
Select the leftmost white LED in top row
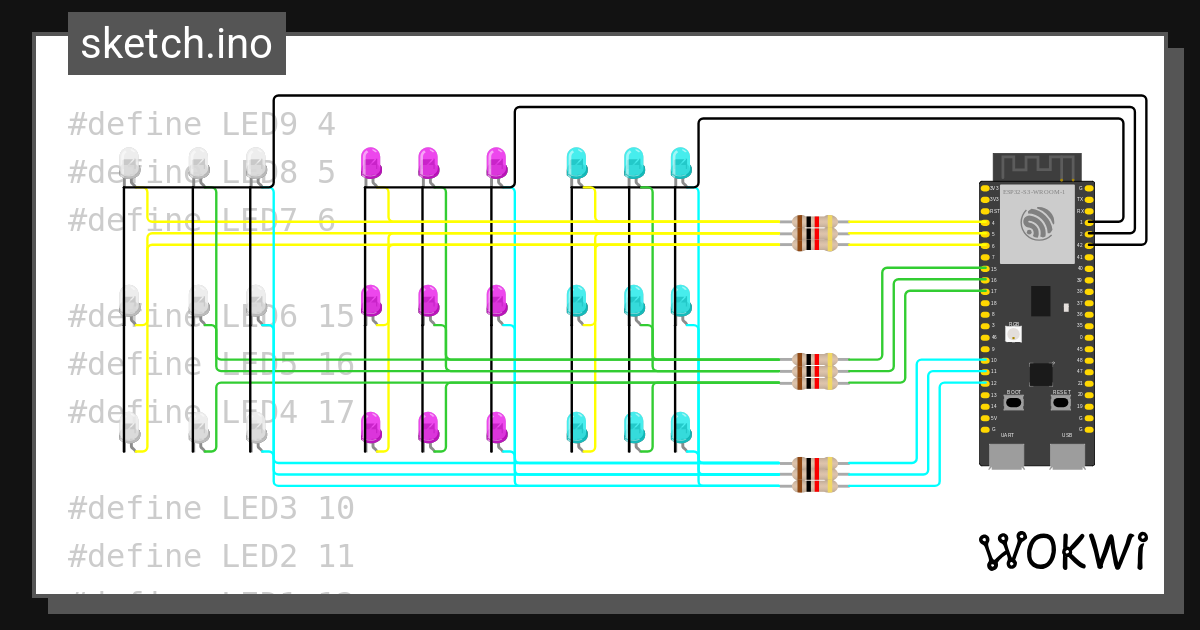tap(130, 163)
